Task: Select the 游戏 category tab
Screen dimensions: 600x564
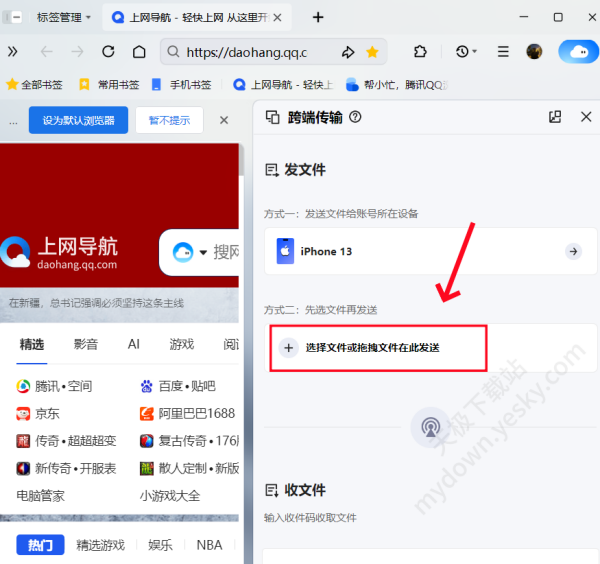Action: 181,344
